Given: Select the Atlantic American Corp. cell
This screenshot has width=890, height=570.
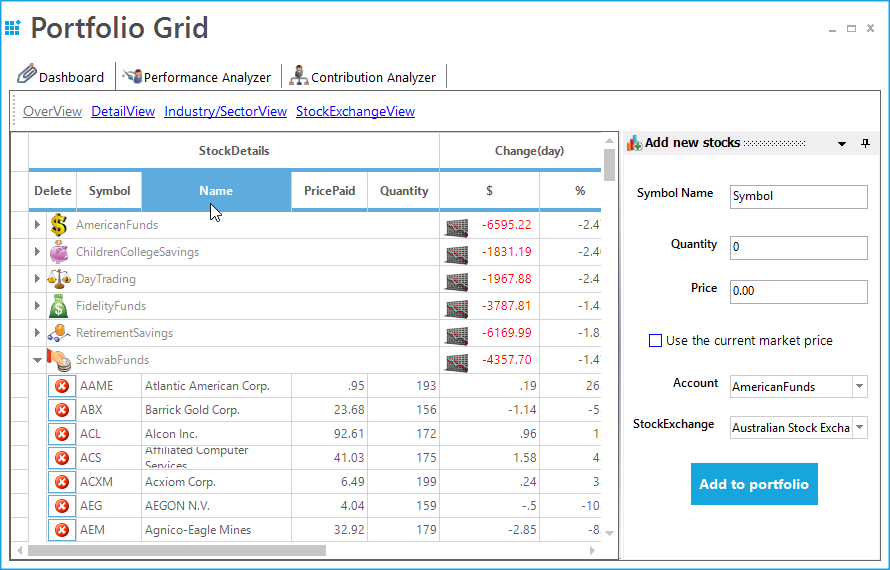Looking at the screenshot, I should click(x=216, y=386).
